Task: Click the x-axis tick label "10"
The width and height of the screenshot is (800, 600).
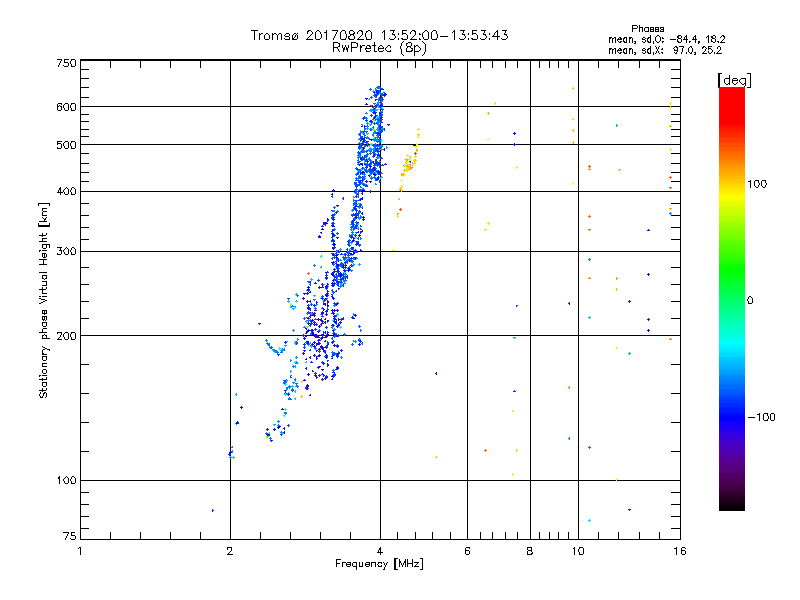Action: pyautogui.click(x=578, y=551)
